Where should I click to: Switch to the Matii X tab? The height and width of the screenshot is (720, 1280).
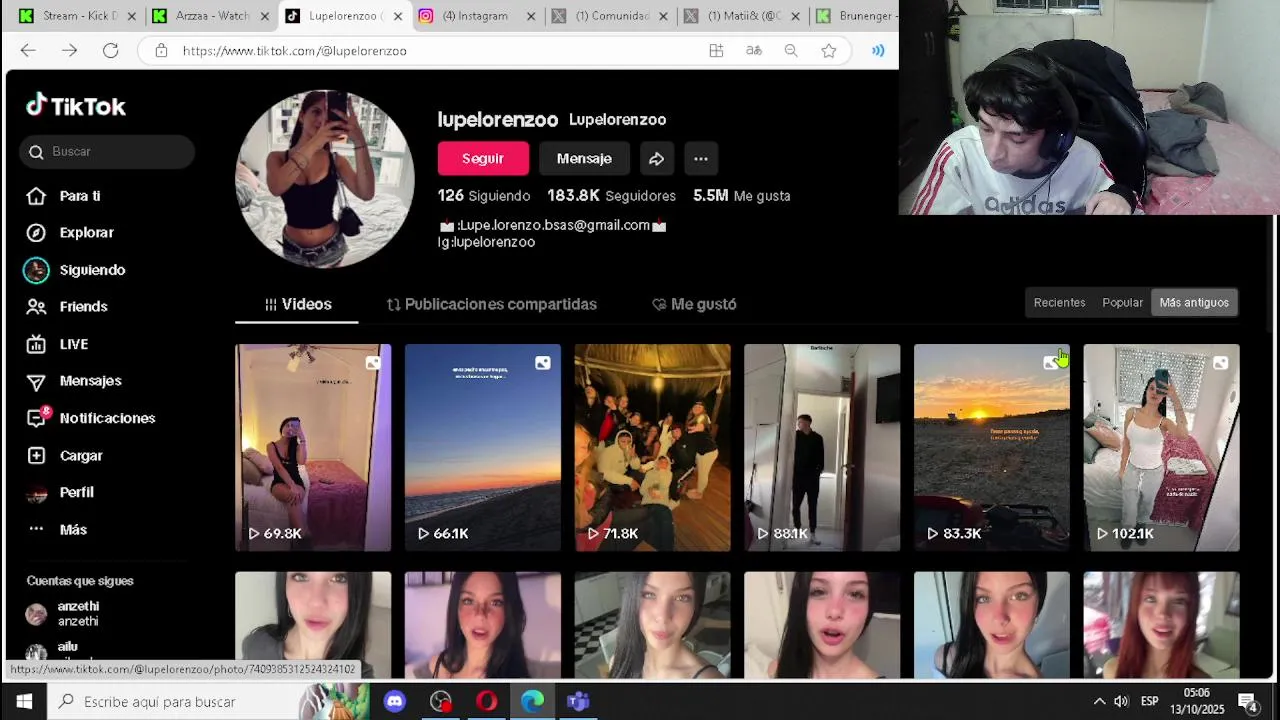tap(744, 16)
